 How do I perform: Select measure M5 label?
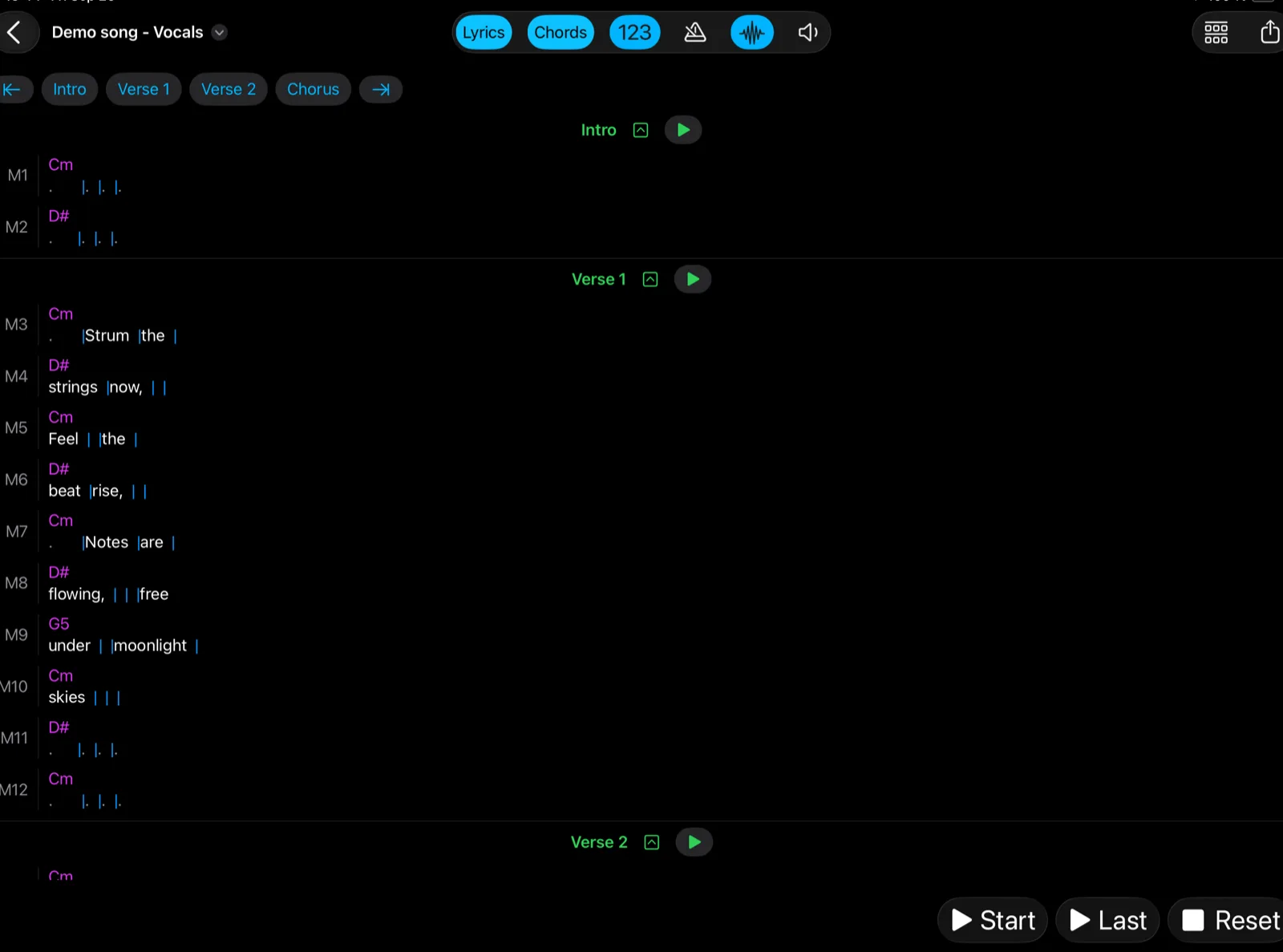(x=17, y=427)
